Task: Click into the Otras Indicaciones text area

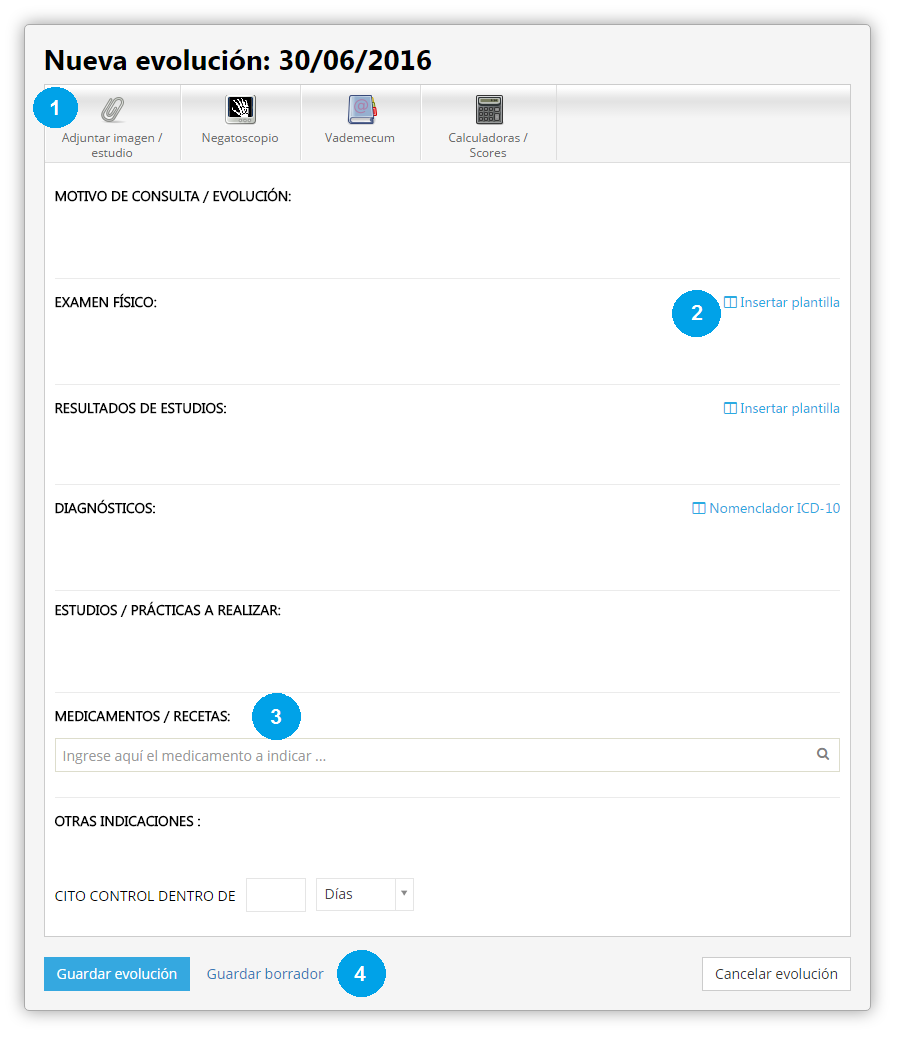Action: [447, 851]
